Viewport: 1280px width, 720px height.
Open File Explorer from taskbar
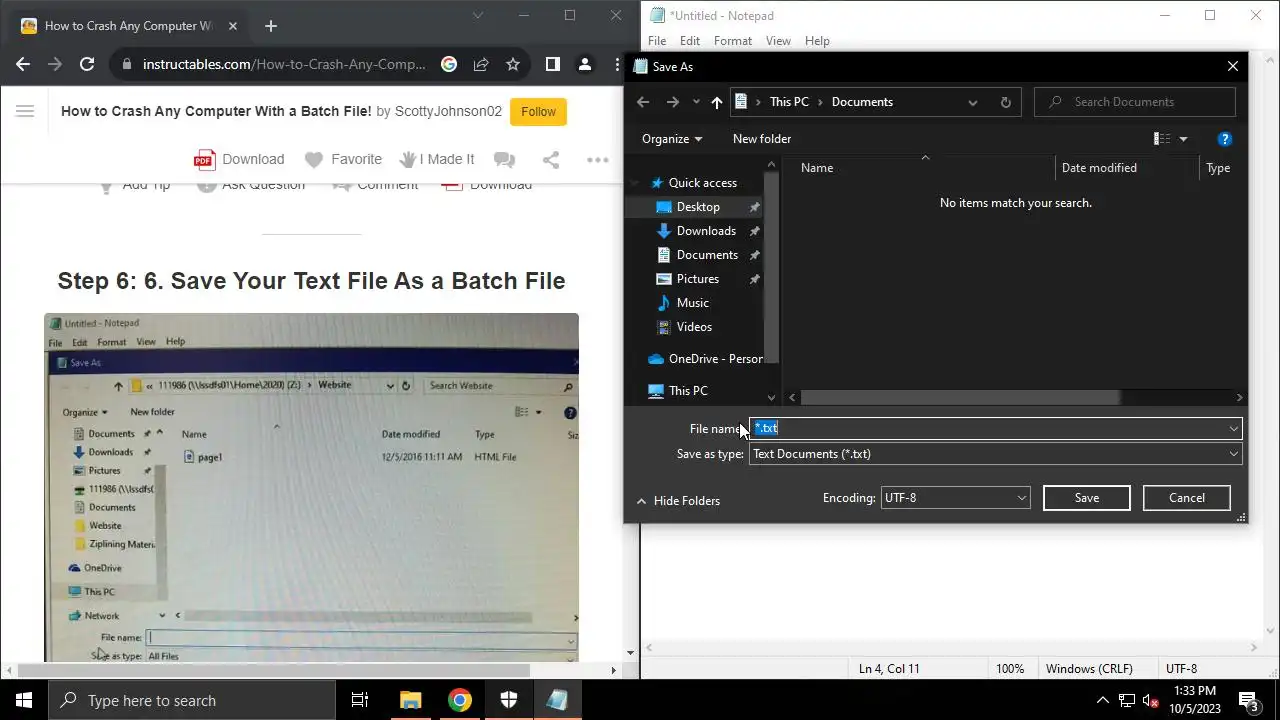(x=410, y=700)
